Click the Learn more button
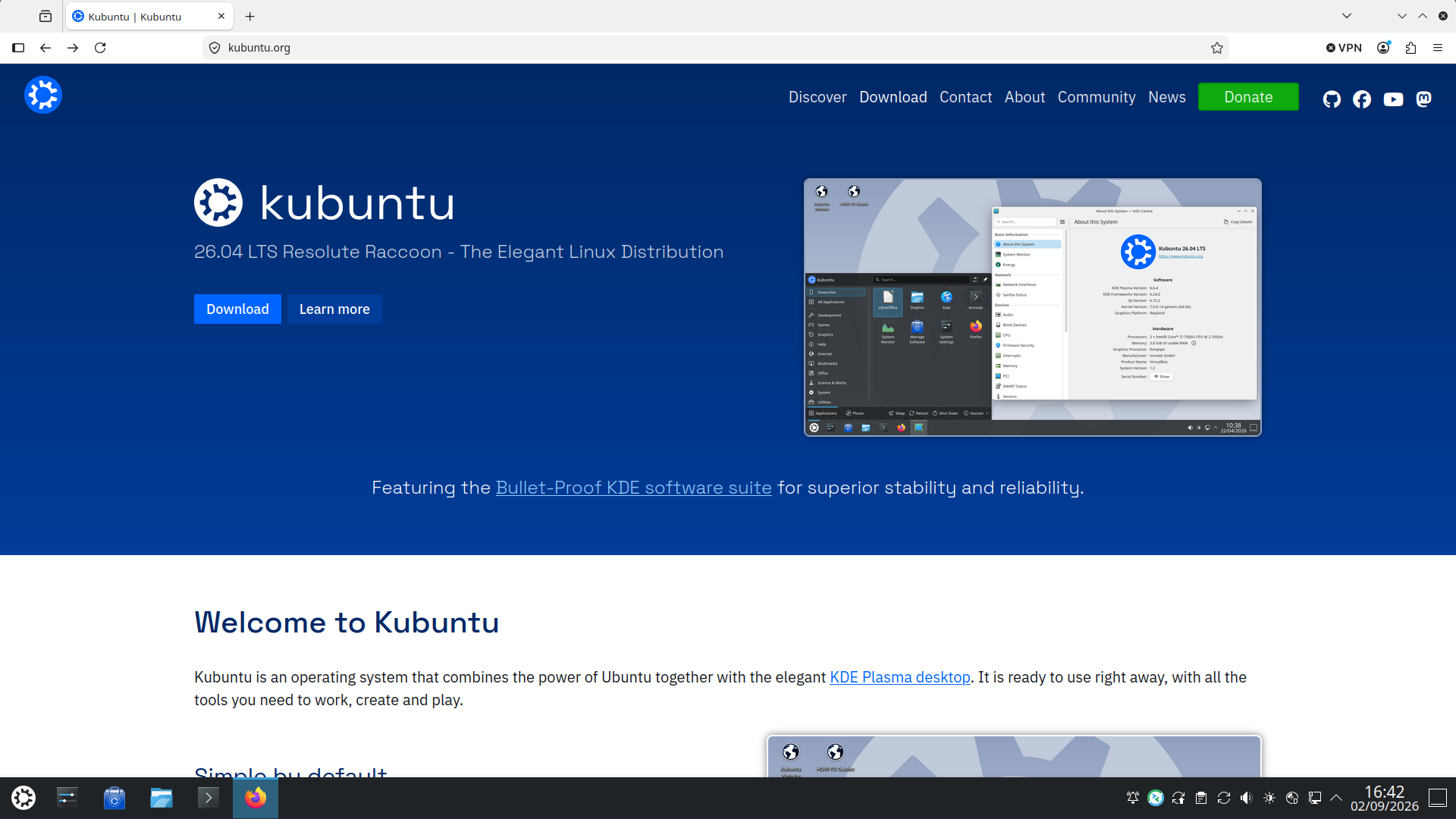 pos(334,309)
